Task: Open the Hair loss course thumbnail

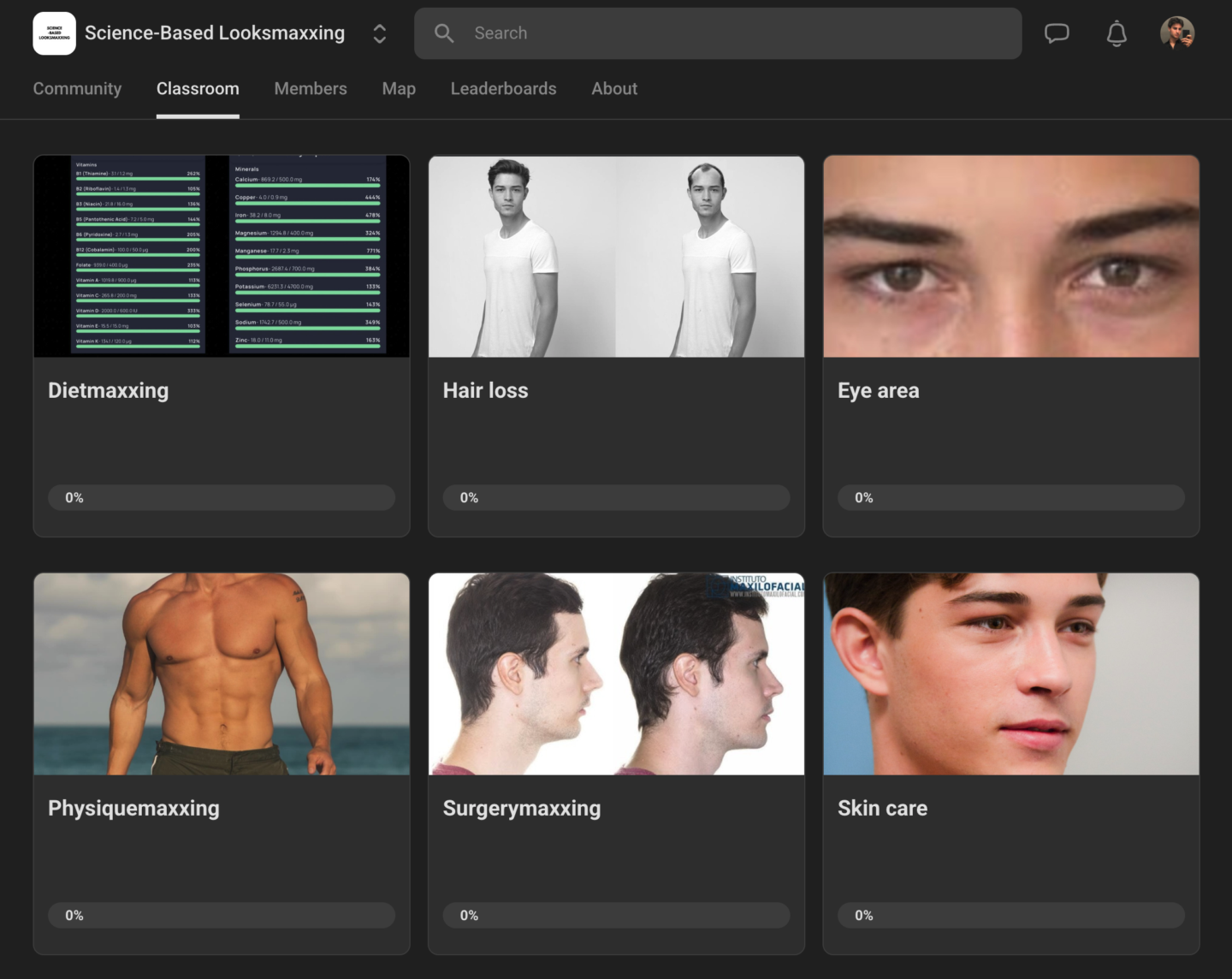Action: pos(616,257)
